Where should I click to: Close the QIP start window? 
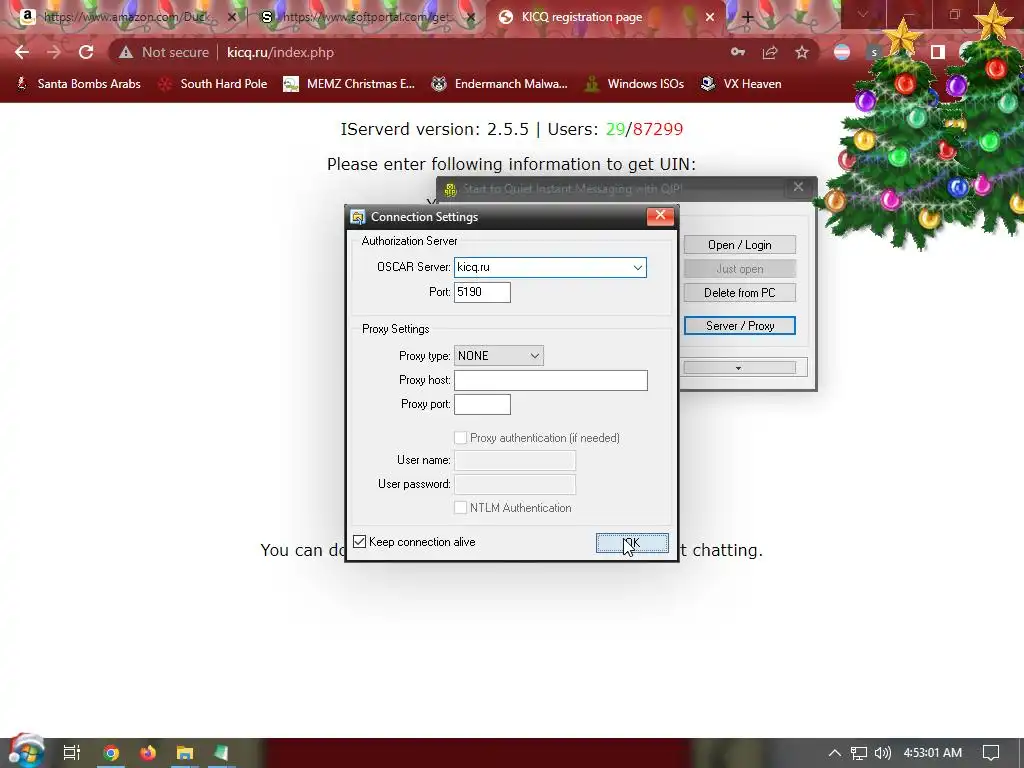798,187
